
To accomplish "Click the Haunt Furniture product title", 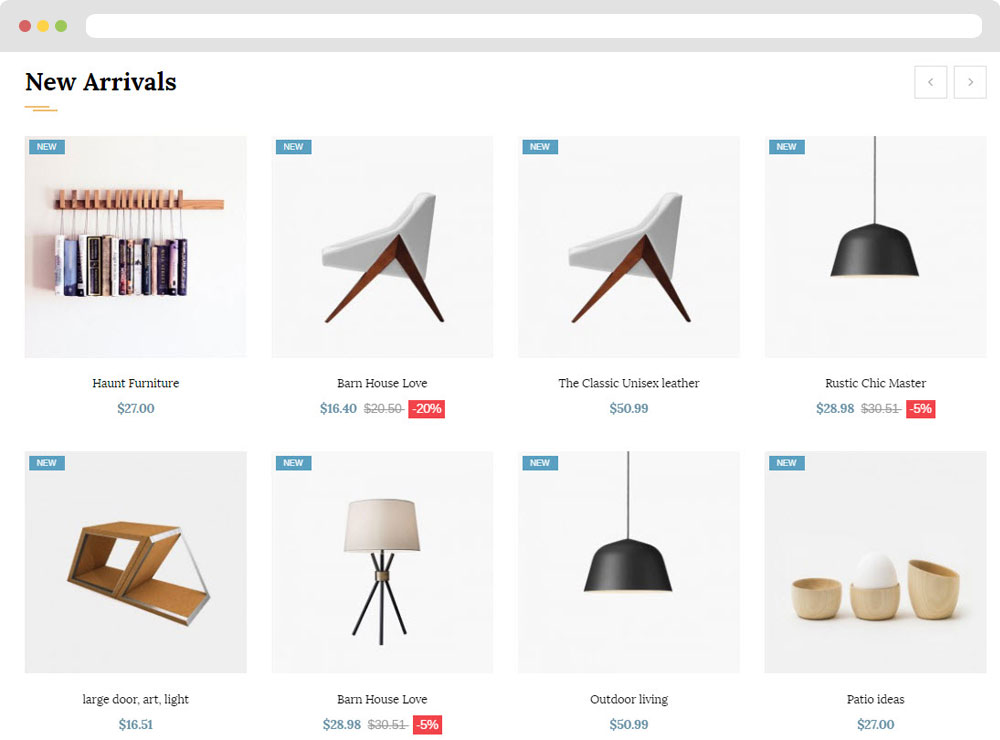I will (135, 383).
